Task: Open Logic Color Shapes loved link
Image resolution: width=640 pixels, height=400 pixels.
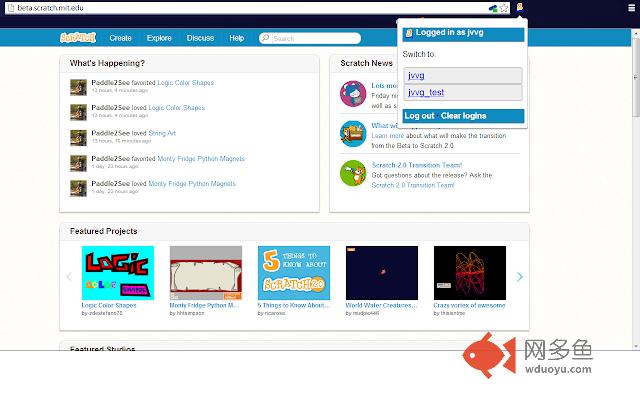Action: pyautogui.click(x=176, y=108)
